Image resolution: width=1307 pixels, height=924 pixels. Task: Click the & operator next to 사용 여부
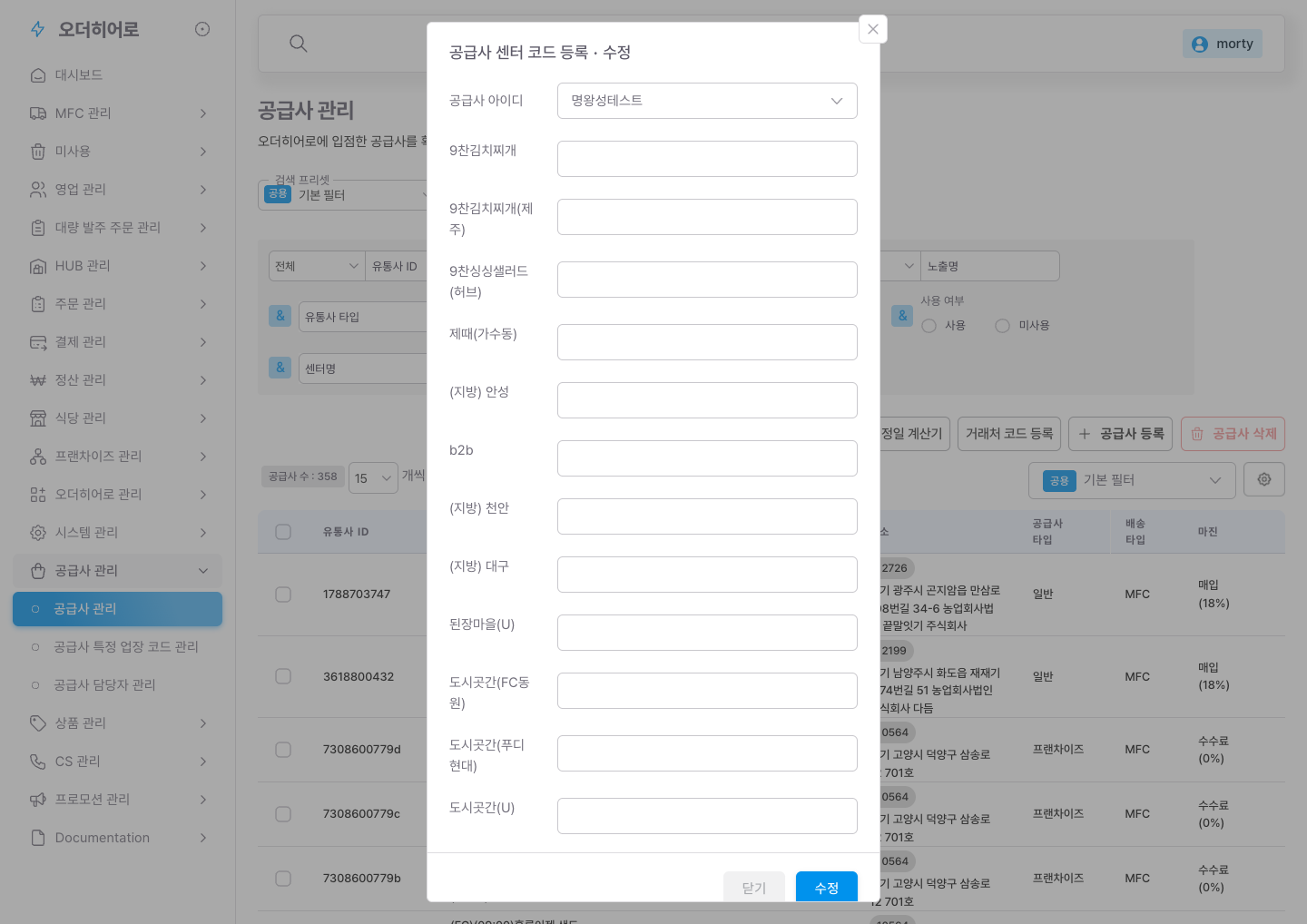pyautogui.click(x=902, y=316)
